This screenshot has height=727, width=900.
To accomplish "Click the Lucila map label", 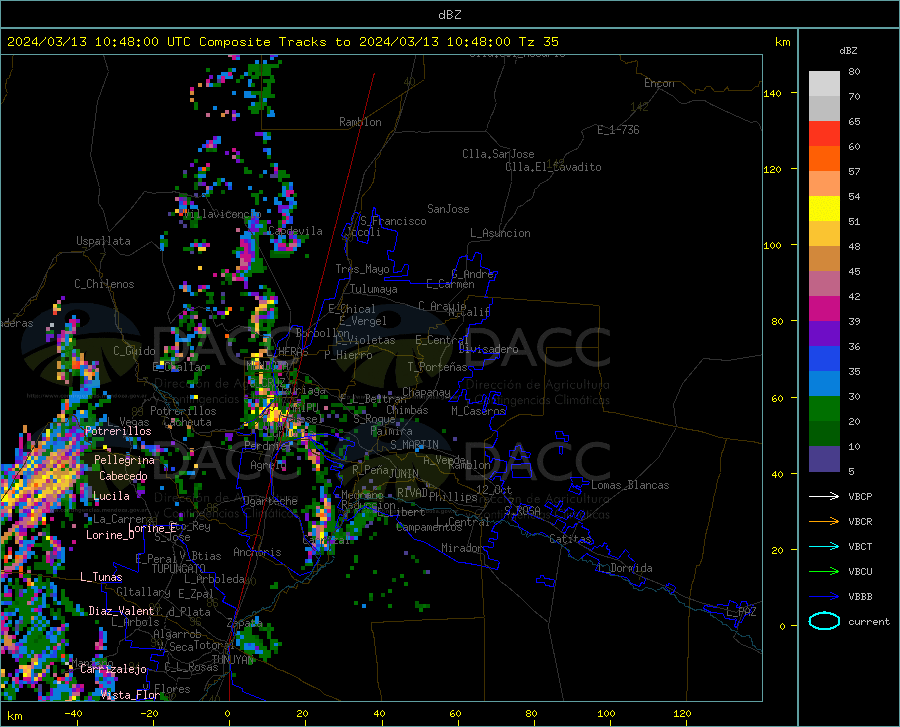I will (x=111, y=496).
